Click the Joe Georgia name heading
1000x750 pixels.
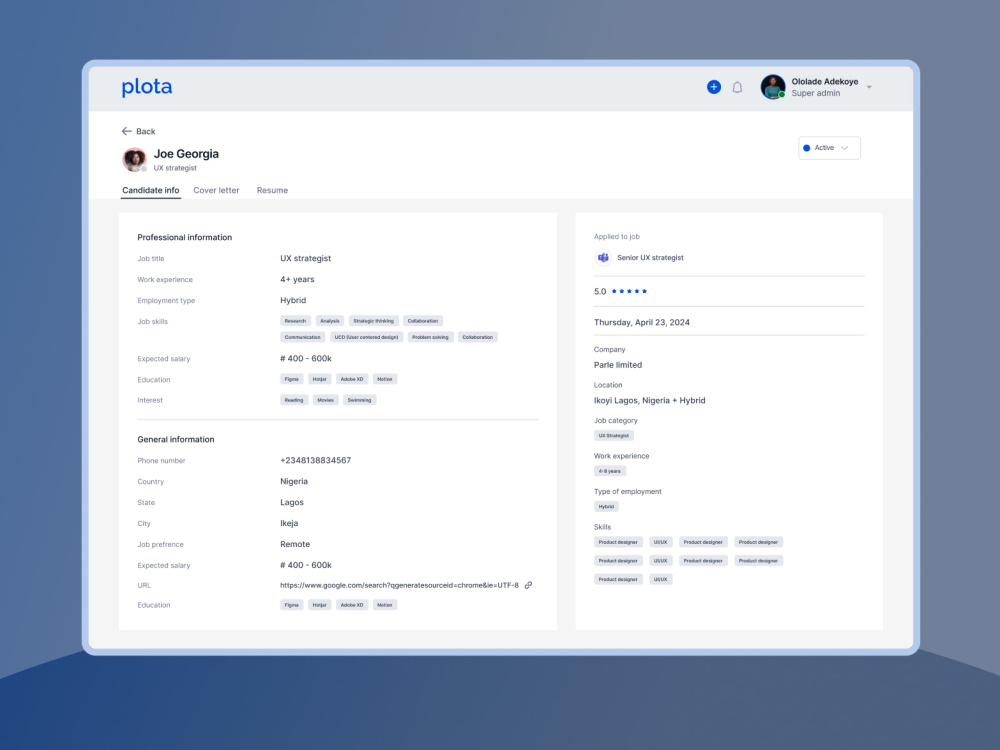pos(186,154)
